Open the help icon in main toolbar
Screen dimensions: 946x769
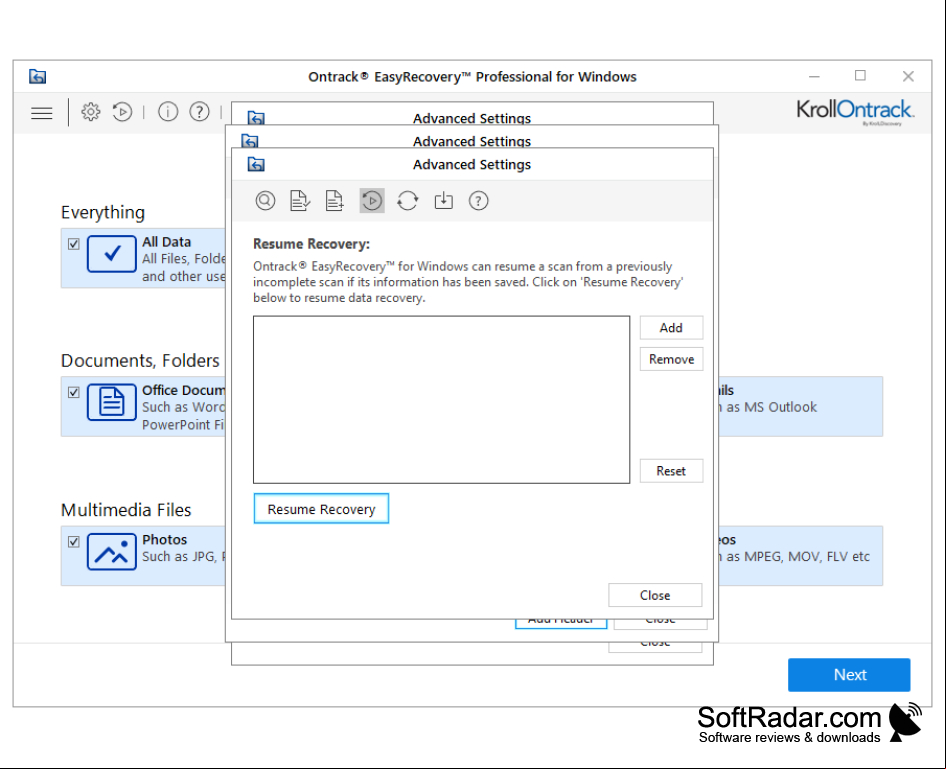pyautogui.click(x=199, y=112)
